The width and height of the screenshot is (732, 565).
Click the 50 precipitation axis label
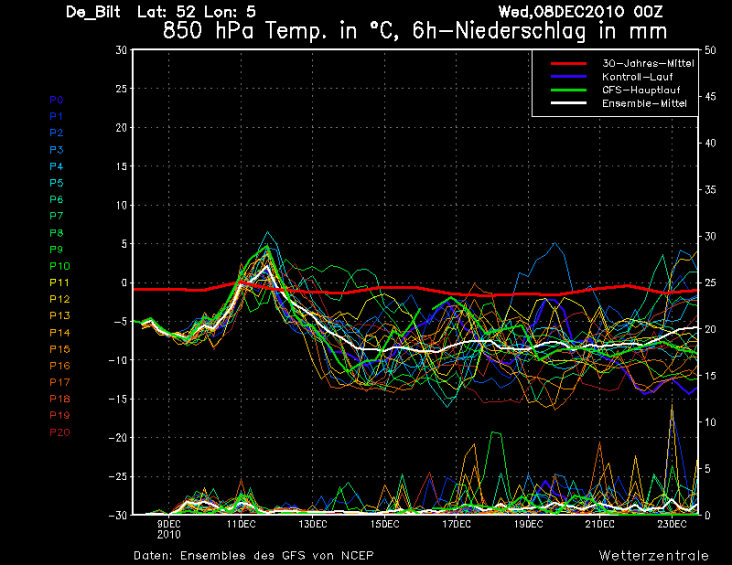[x=710, y=50]
